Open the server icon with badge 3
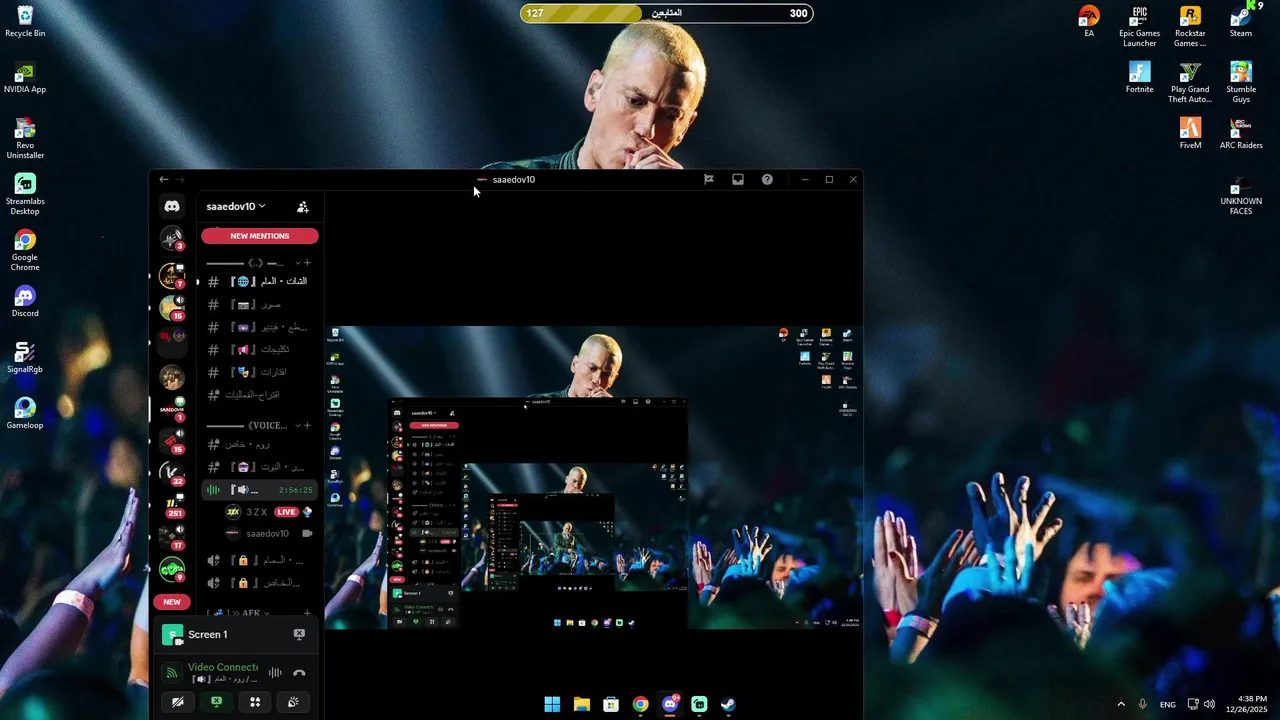 coord(172,238)
